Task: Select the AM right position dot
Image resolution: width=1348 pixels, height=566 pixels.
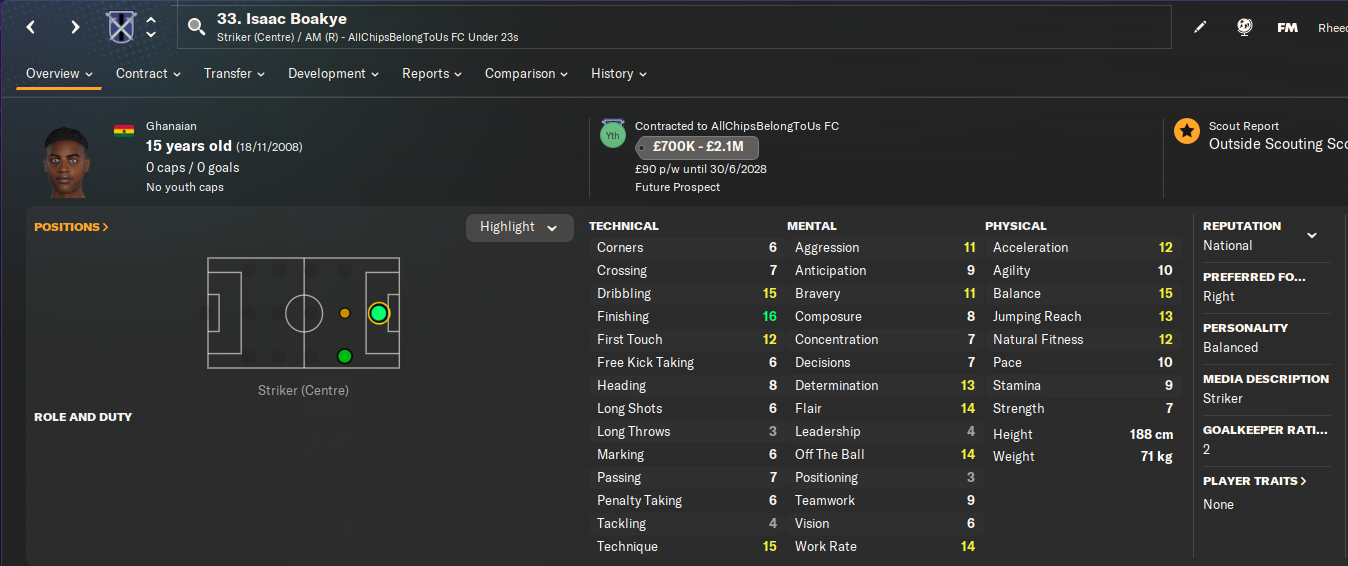Action: tap(345, 356)
